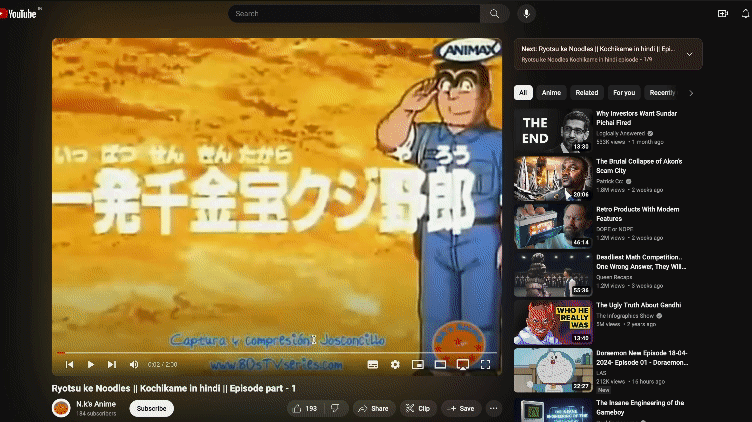Image resolution: width=752 pixels, height=422 pixels.
Task: Toggle subtitles closed captions
Action: (x=373, y=364)
